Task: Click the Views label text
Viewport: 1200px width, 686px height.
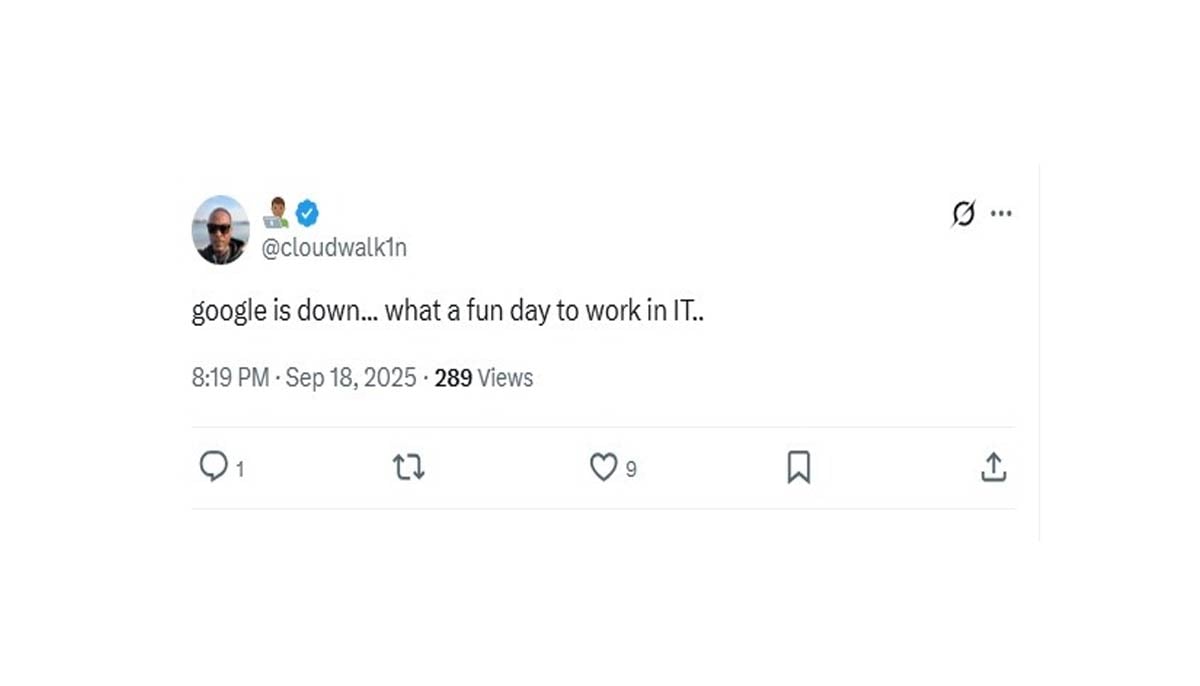Action: (x=505, y=378)
